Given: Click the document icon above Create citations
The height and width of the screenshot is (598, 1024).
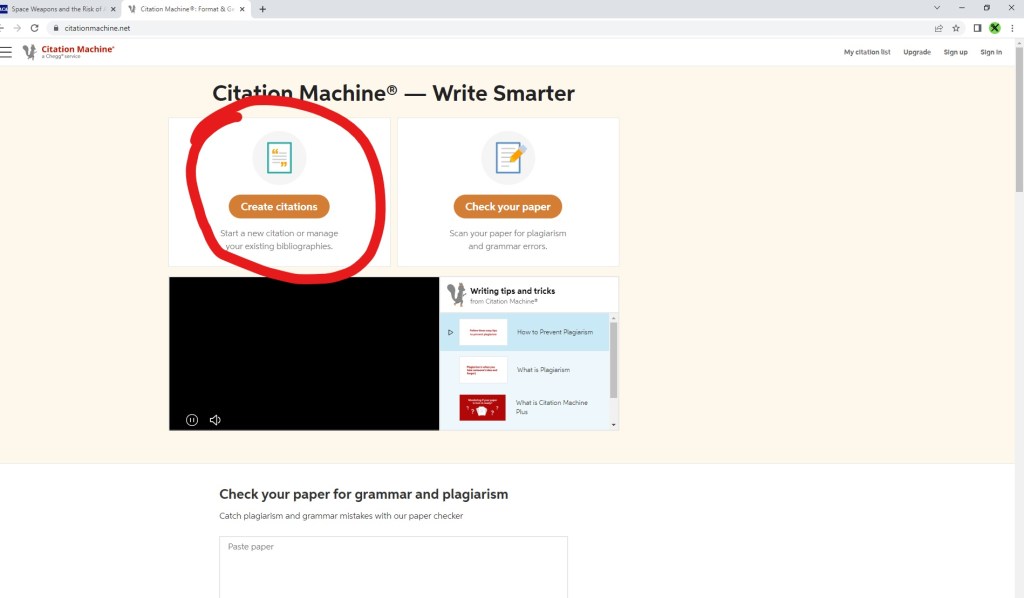Looking at the screenshot, I should coord(279,158).
